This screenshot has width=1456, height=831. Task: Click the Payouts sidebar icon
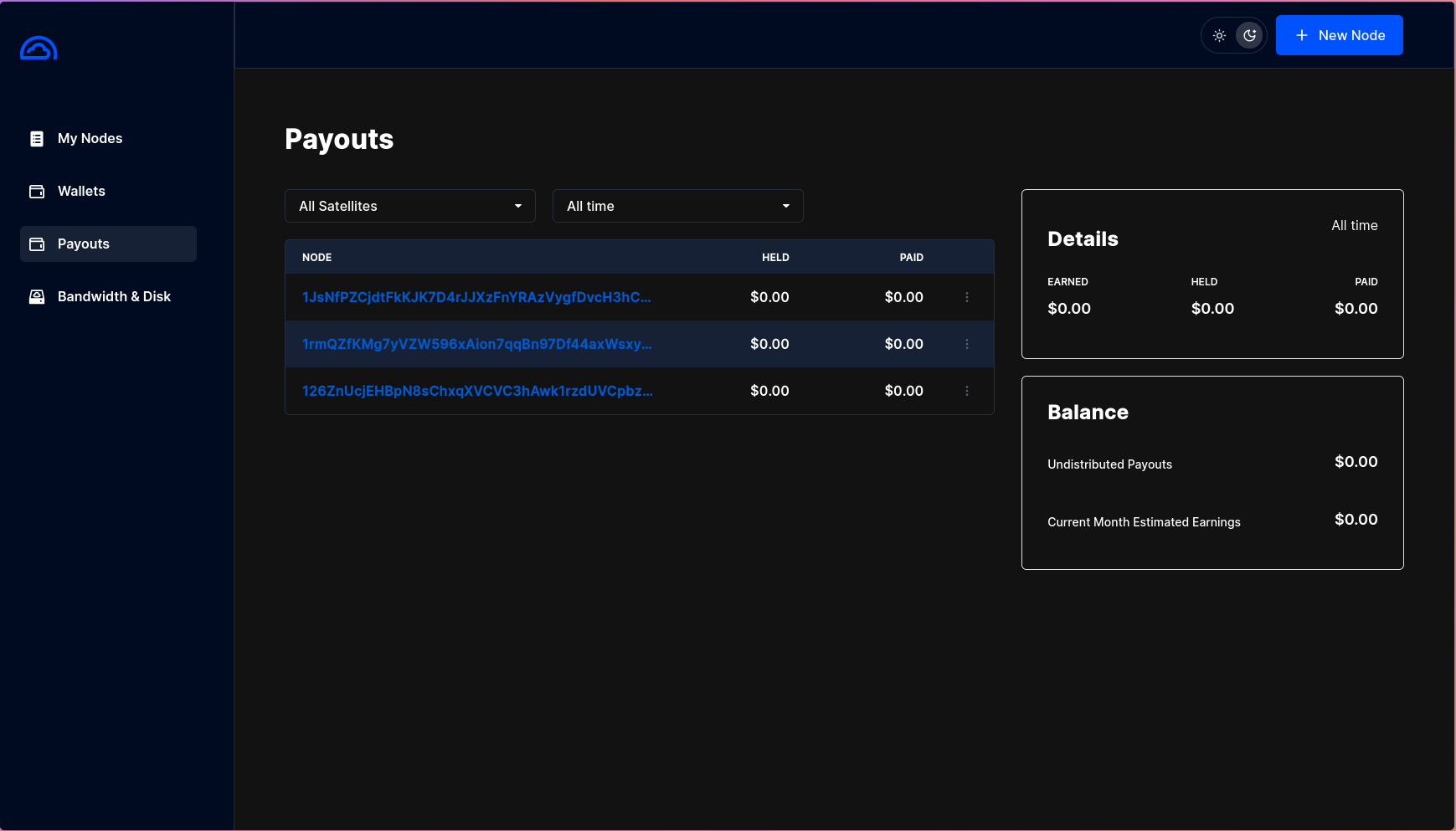coord(37,244)
